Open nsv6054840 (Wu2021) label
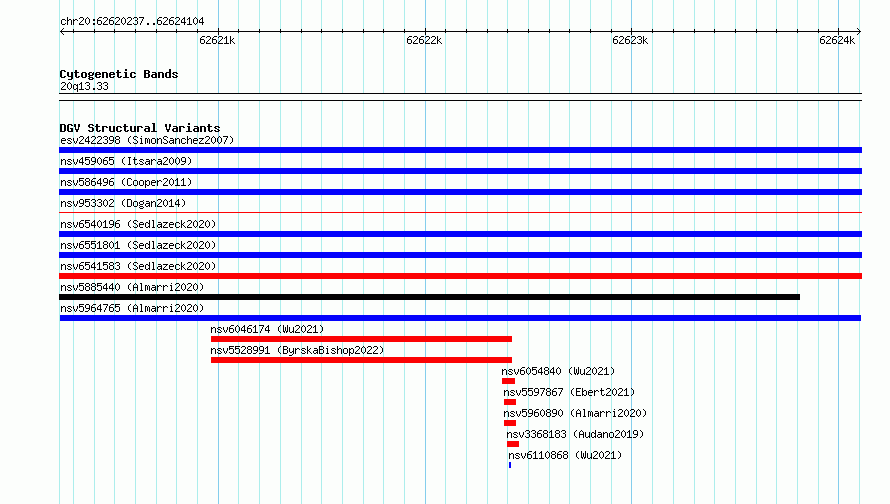The width and height of the screenshot is (890, 504). (x=558, y=371)
